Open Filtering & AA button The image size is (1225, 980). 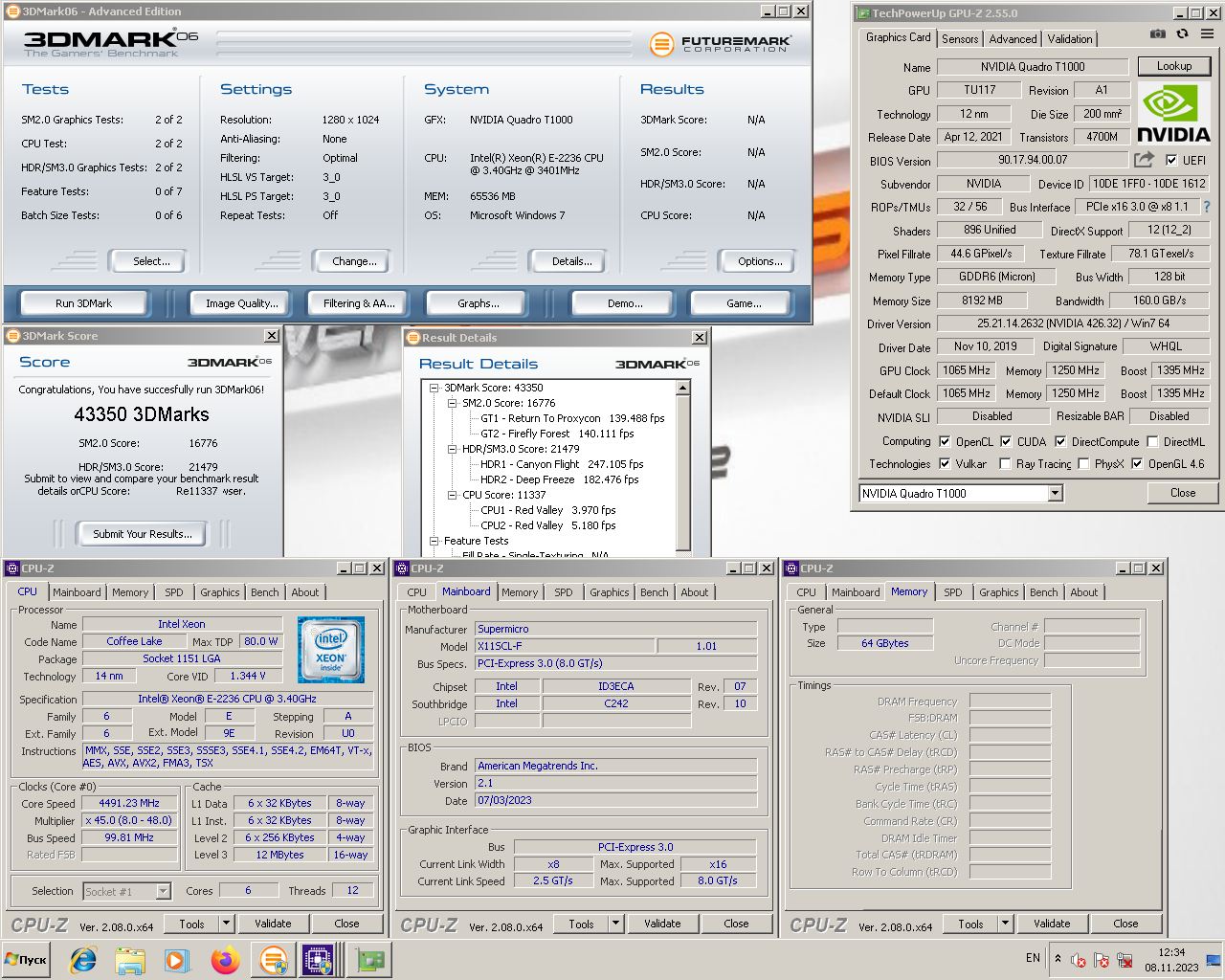pyautogui.click(x=359, y=303)
